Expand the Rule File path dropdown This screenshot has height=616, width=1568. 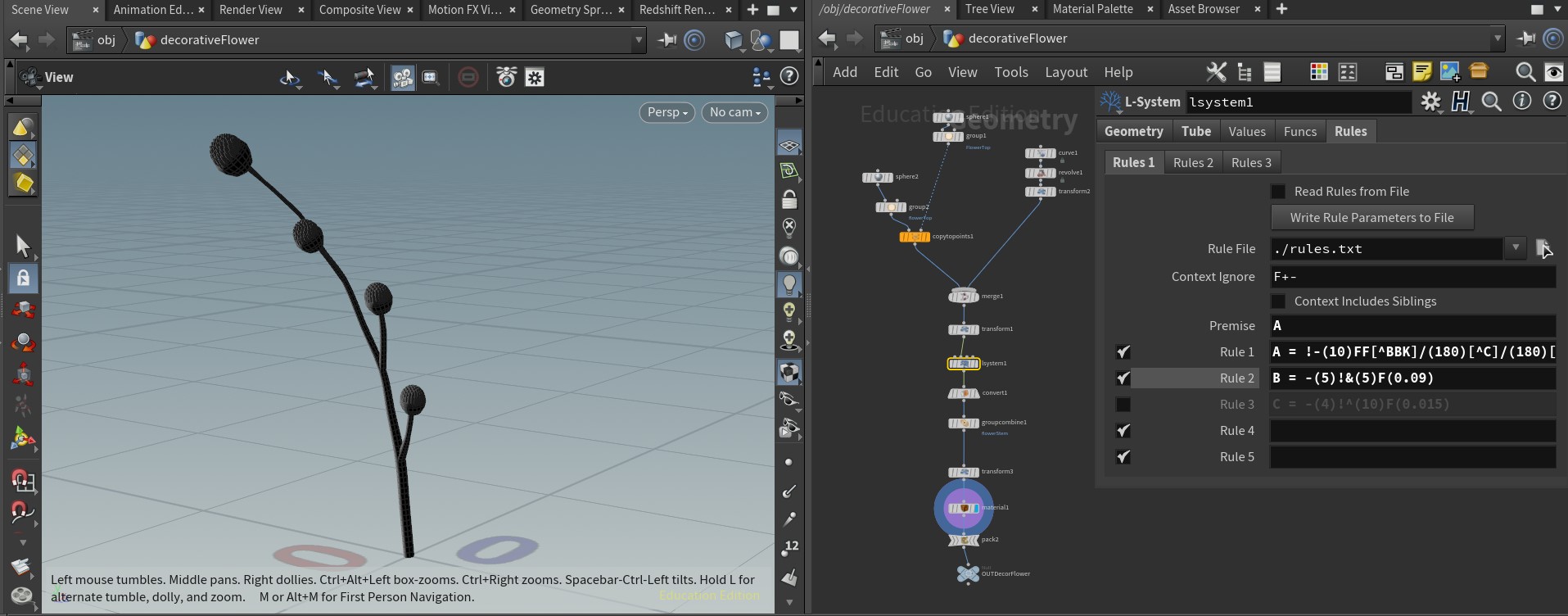1516,247
